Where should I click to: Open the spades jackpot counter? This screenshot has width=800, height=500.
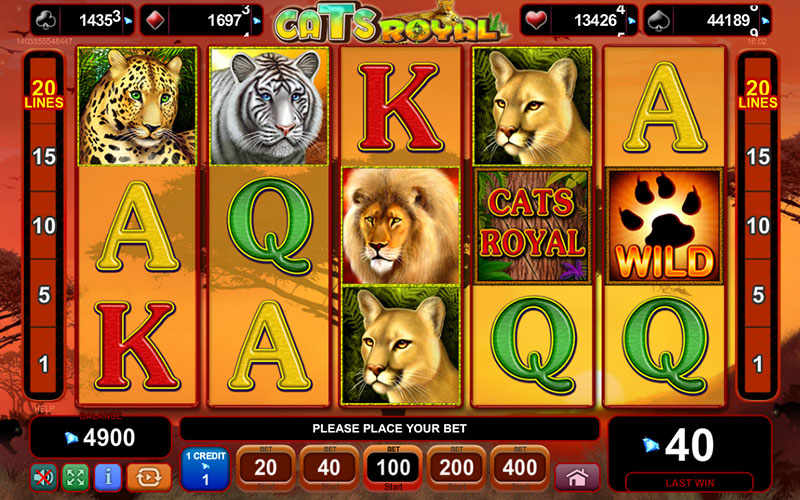coord(707,20)
